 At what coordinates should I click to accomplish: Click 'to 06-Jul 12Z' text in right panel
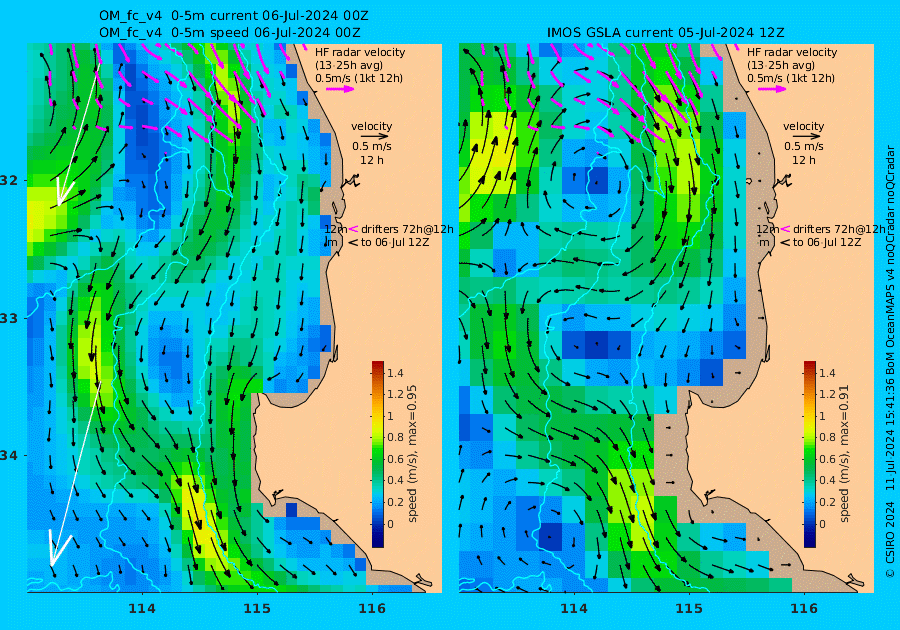(x=827, y=242)
